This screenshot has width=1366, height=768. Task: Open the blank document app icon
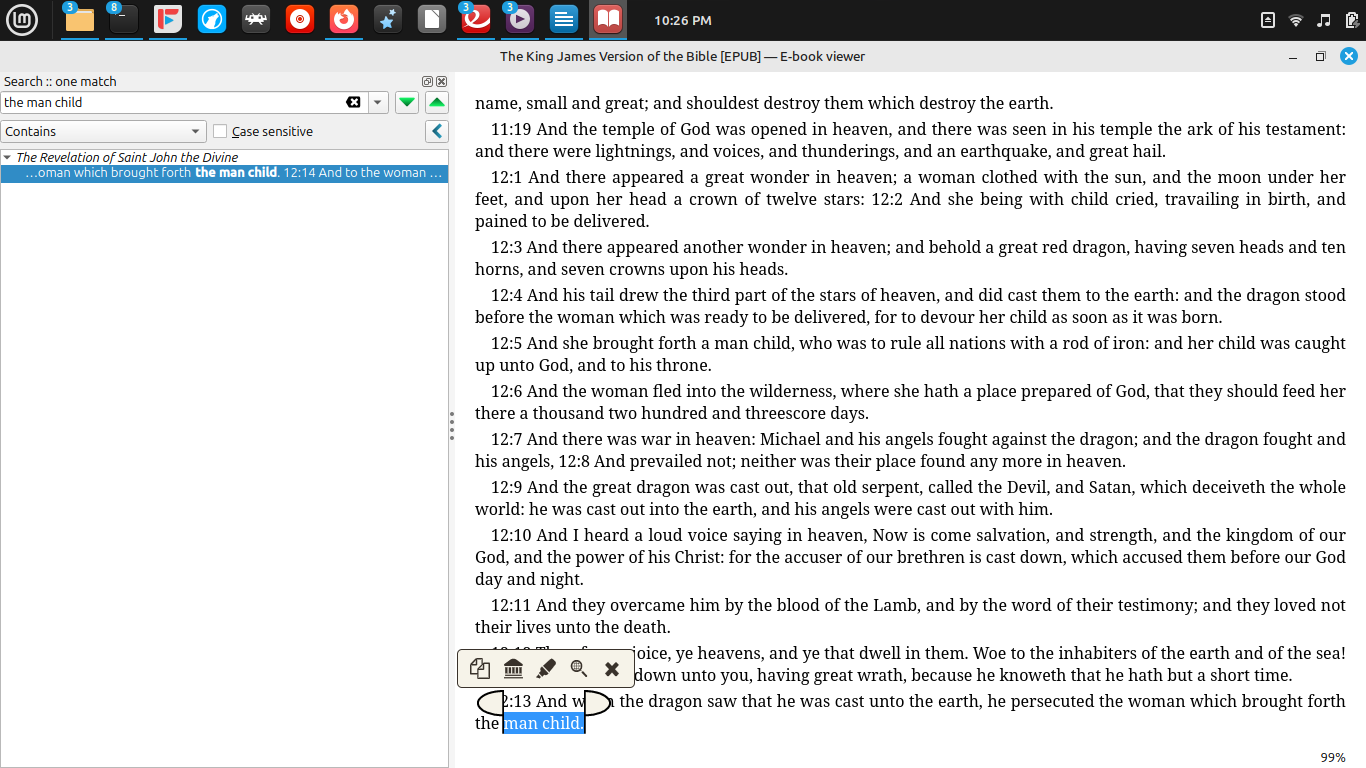tap(431, 20)
